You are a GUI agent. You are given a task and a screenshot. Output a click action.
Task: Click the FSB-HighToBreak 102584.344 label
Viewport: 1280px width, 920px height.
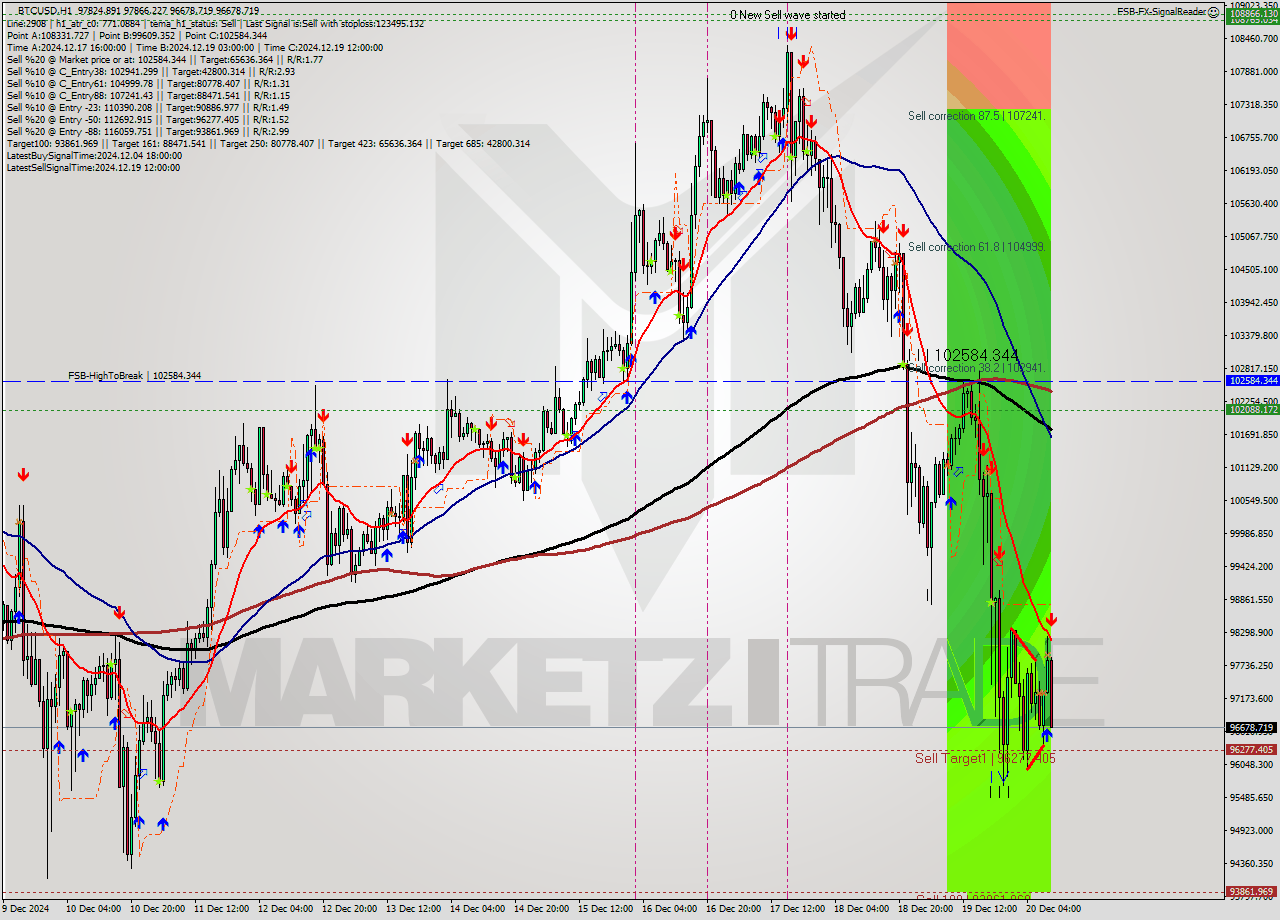(134, 376)
